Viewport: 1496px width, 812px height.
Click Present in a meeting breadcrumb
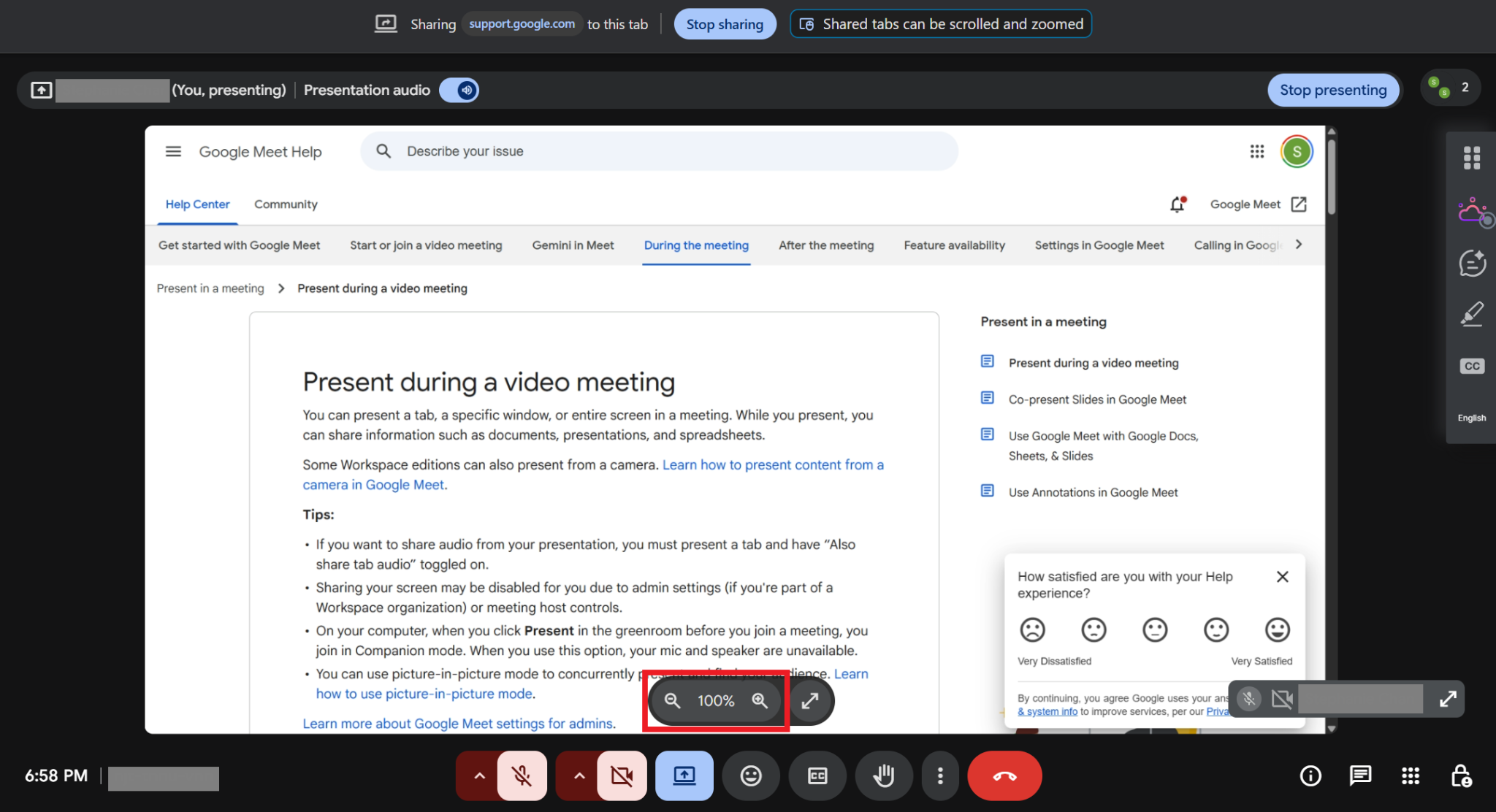(x=210, y=288)
